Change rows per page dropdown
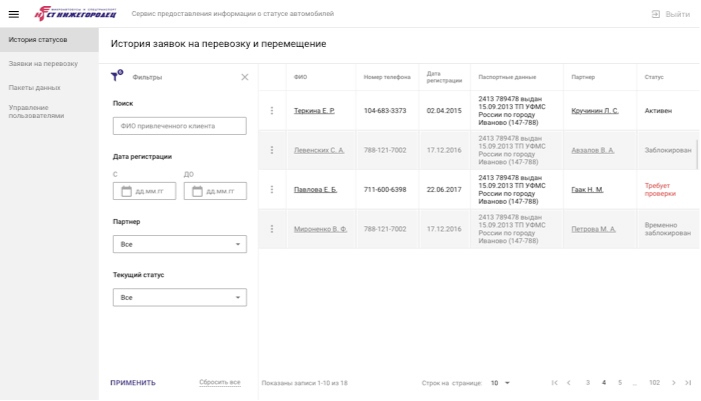This screenshot has width=701, height=401. 500,383
